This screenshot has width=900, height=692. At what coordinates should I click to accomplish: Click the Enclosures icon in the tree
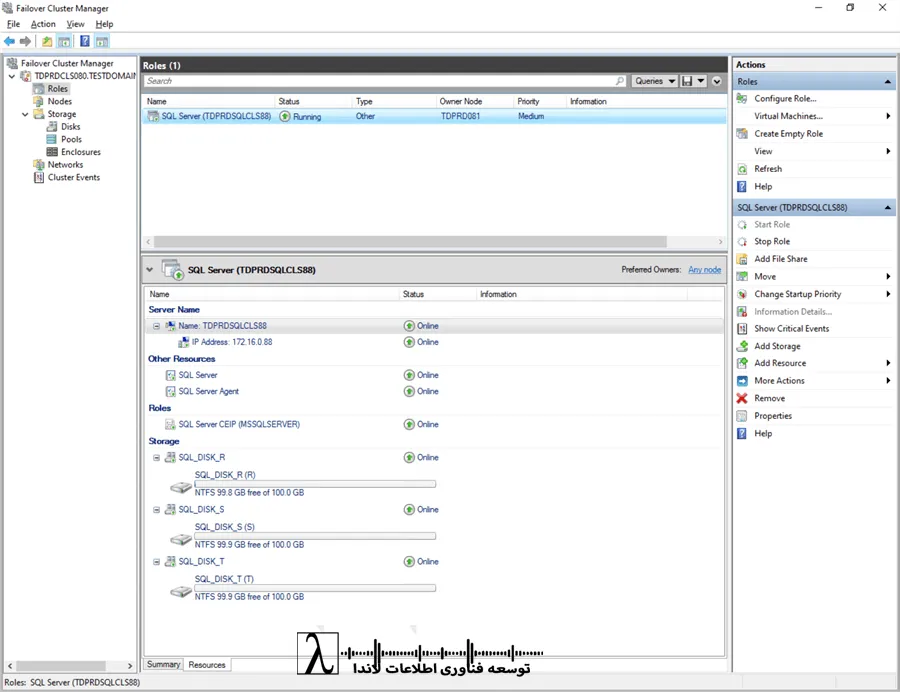click(52, 152)
